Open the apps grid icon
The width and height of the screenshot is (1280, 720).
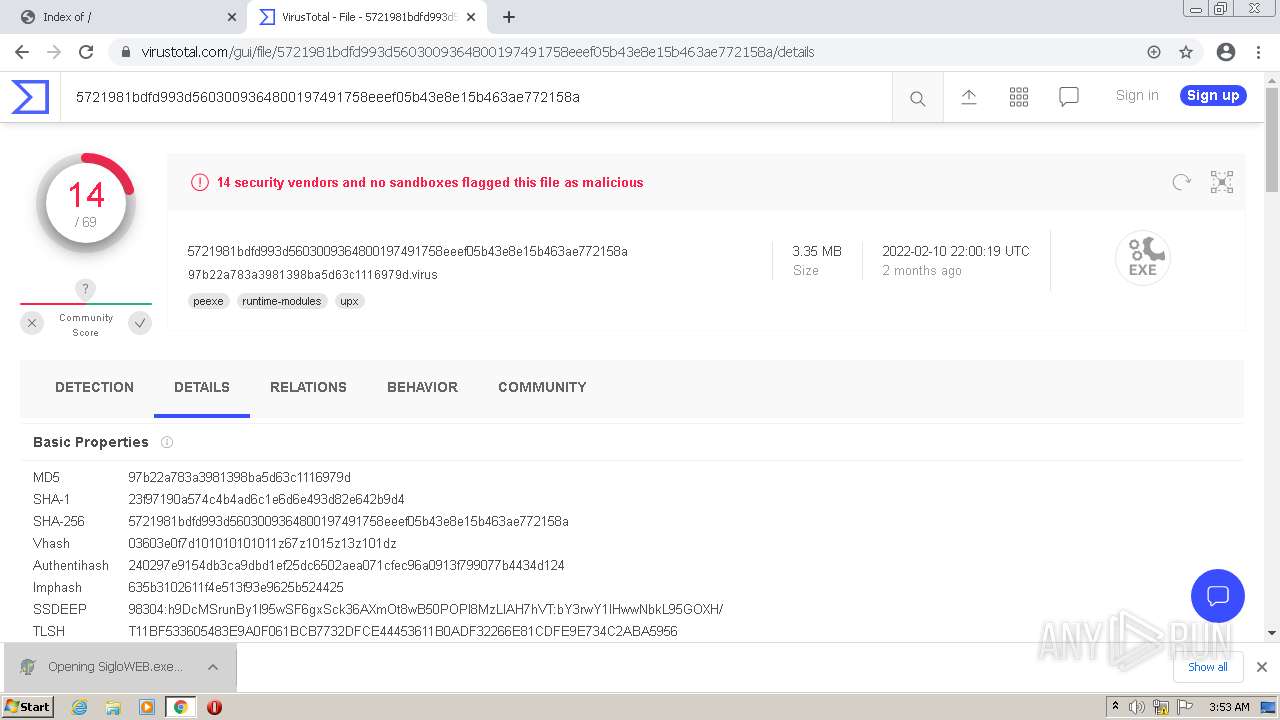click(x=1019, y=96)
